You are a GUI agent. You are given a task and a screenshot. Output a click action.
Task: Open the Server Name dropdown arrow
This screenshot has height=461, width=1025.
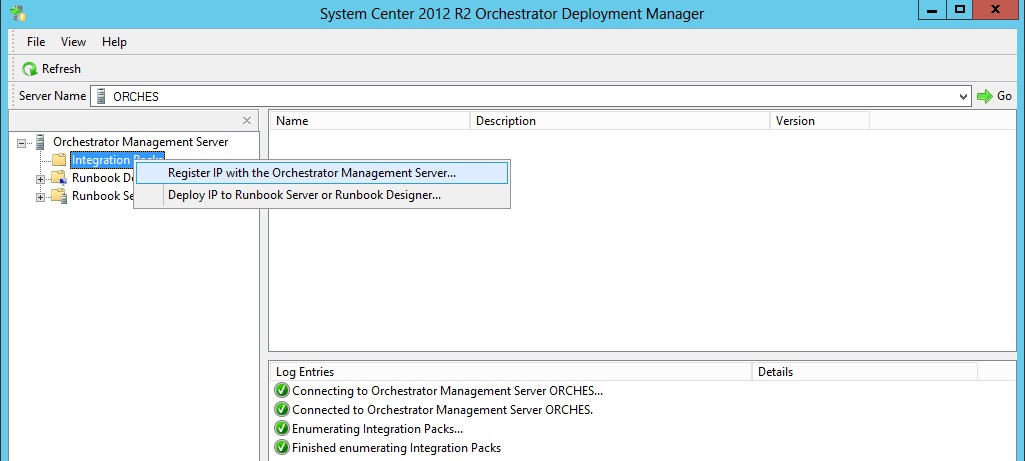(963, 97)
